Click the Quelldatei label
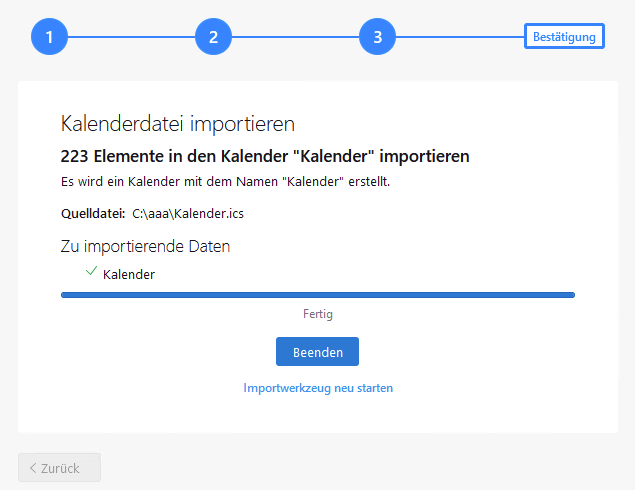This screenshot has height=490, width=635. tap(92, 213)
